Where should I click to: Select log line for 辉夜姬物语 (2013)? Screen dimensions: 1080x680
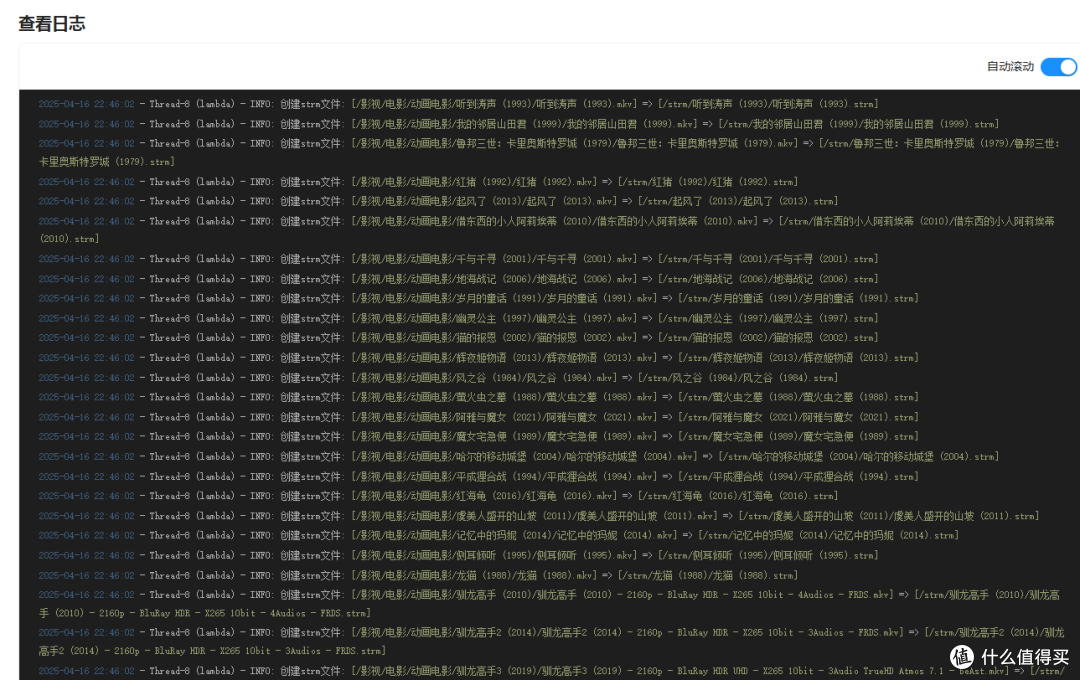pyautogui.click(x=479, y=358)
